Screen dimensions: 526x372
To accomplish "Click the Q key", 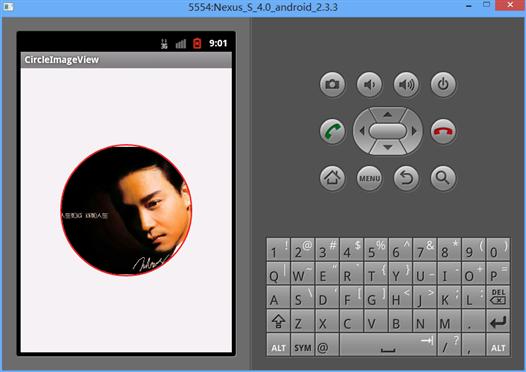I will tap(278, 273).
